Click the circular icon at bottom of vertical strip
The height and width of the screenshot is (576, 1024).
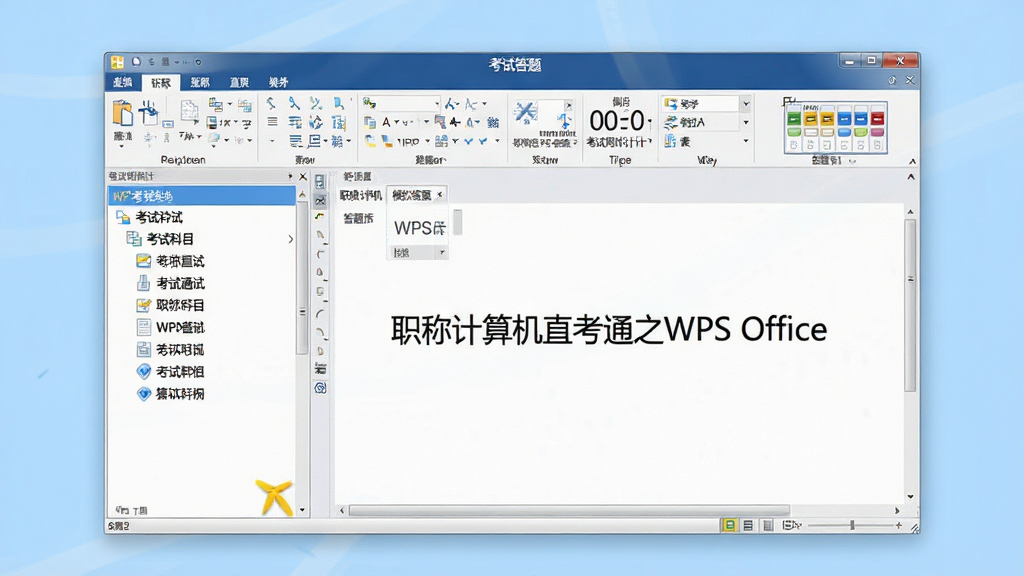click(x=320, y=388)
